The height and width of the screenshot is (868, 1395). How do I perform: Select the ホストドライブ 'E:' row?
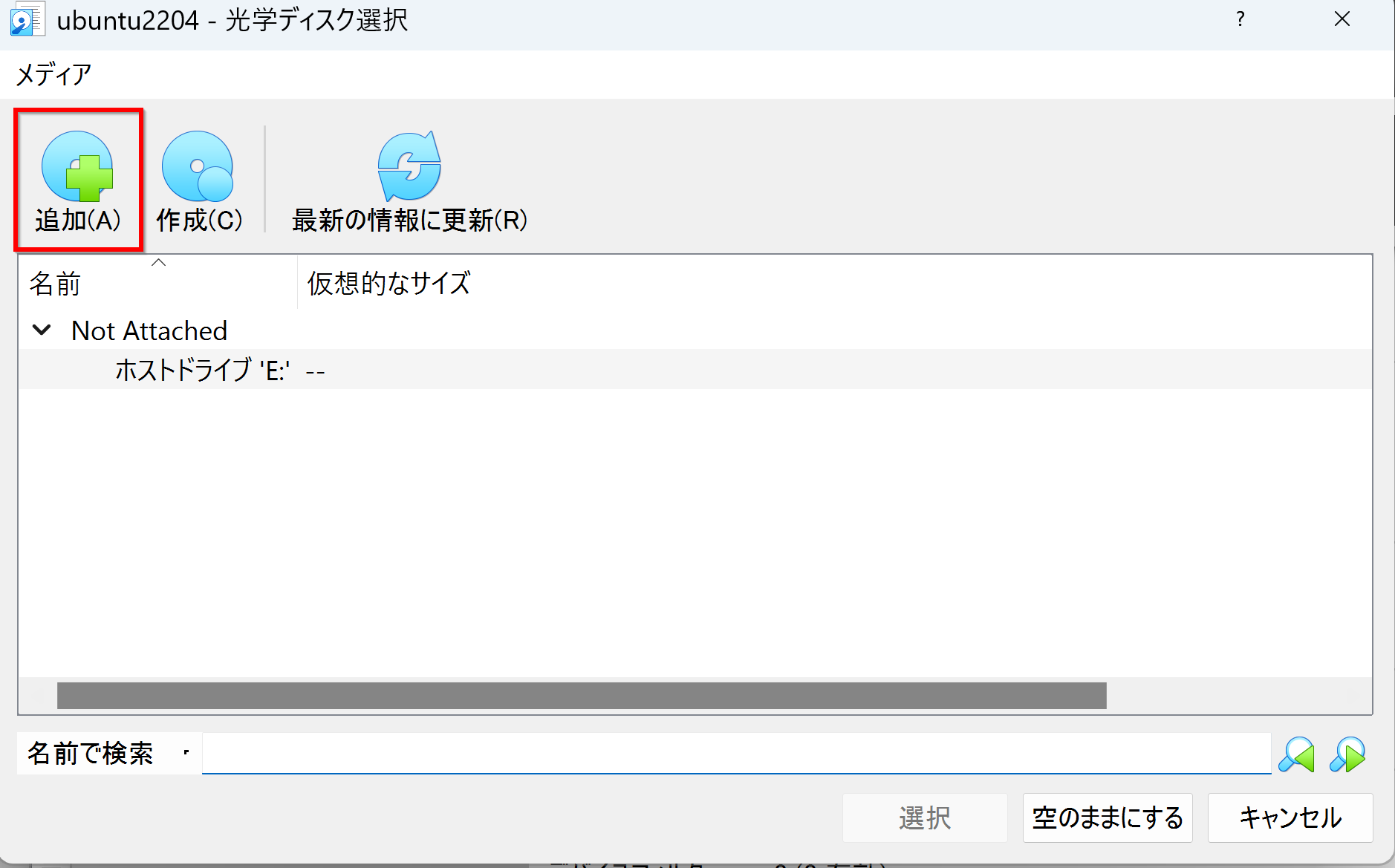coord(695,370)
